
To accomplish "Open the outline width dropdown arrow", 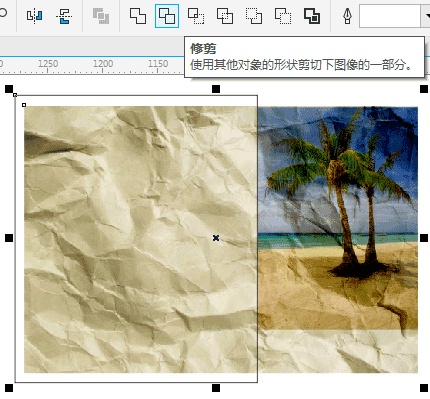I will pyautogui.click(x=426, y=16).
